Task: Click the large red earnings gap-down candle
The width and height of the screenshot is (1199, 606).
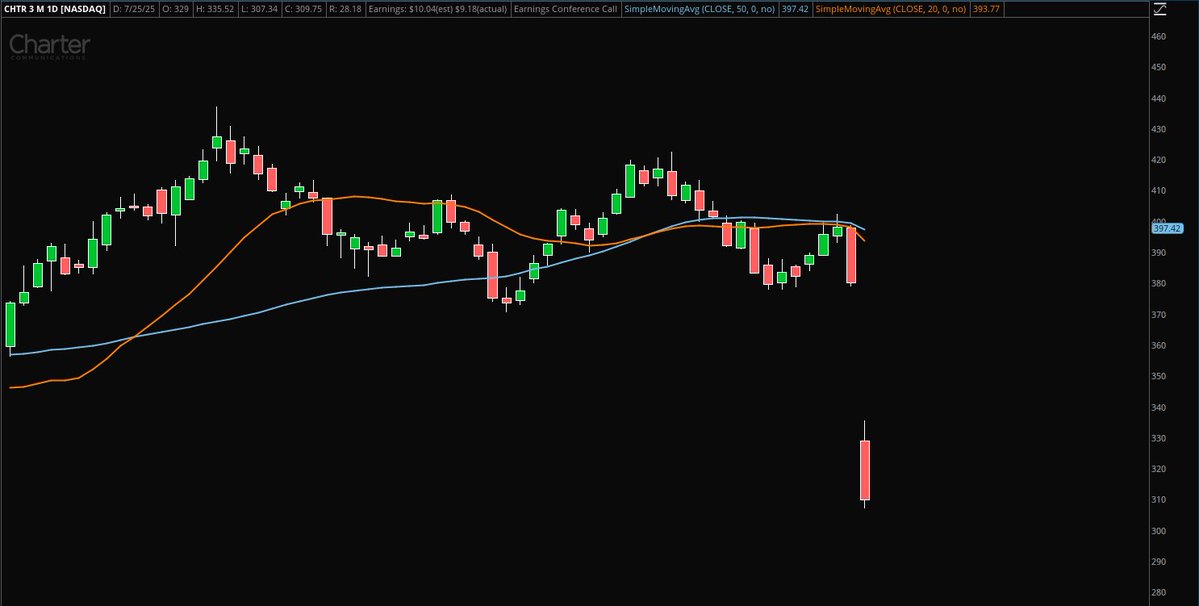Action: (865, 469)
